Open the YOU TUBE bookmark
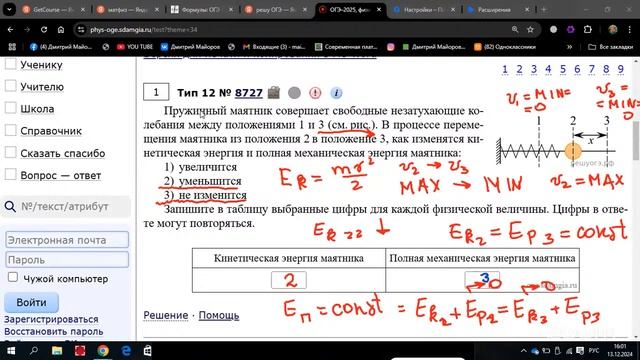Viewport: 640px width, 360px height. [x=135, y=47]
